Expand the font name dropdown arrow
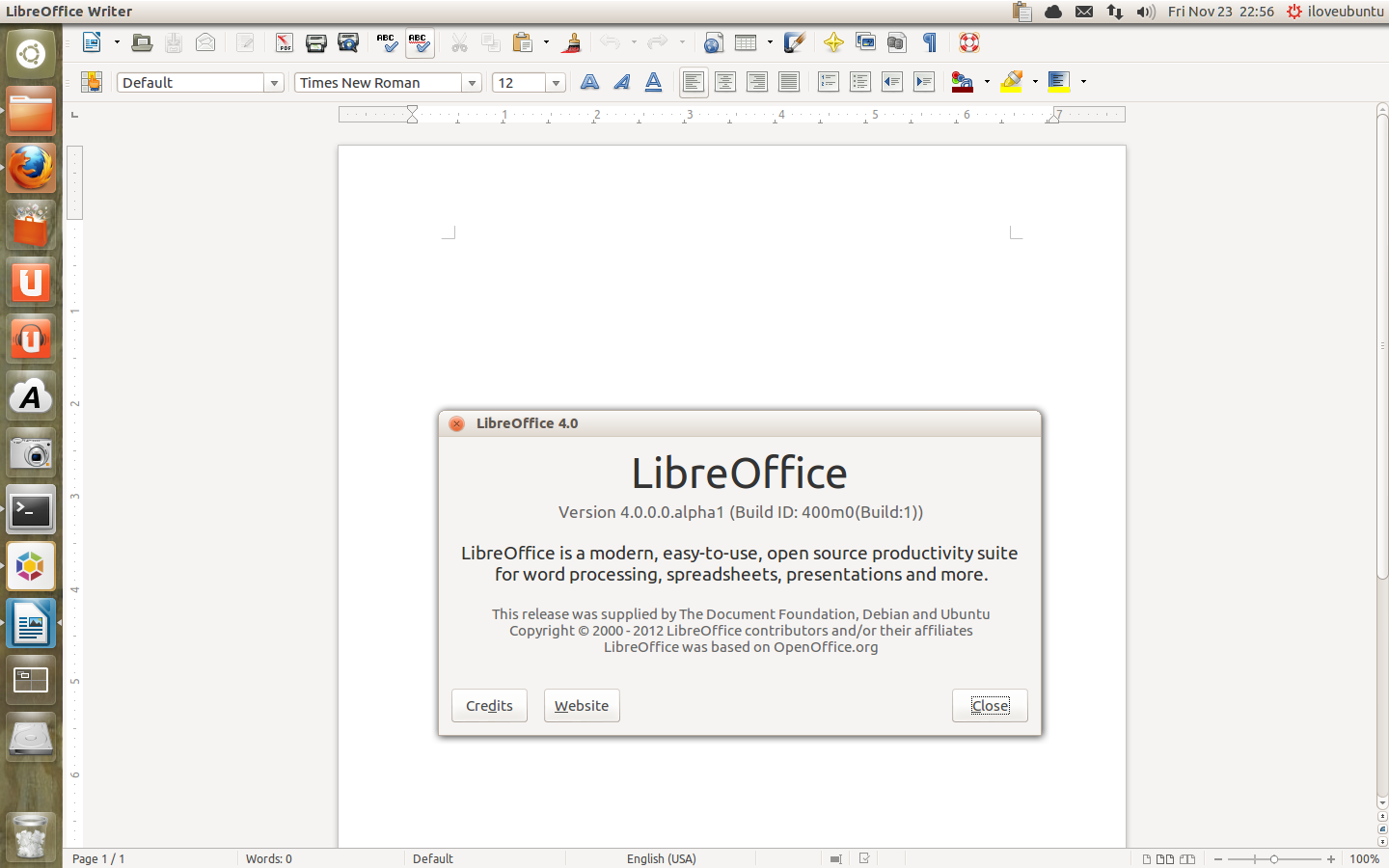 click(x=472, y=83)
